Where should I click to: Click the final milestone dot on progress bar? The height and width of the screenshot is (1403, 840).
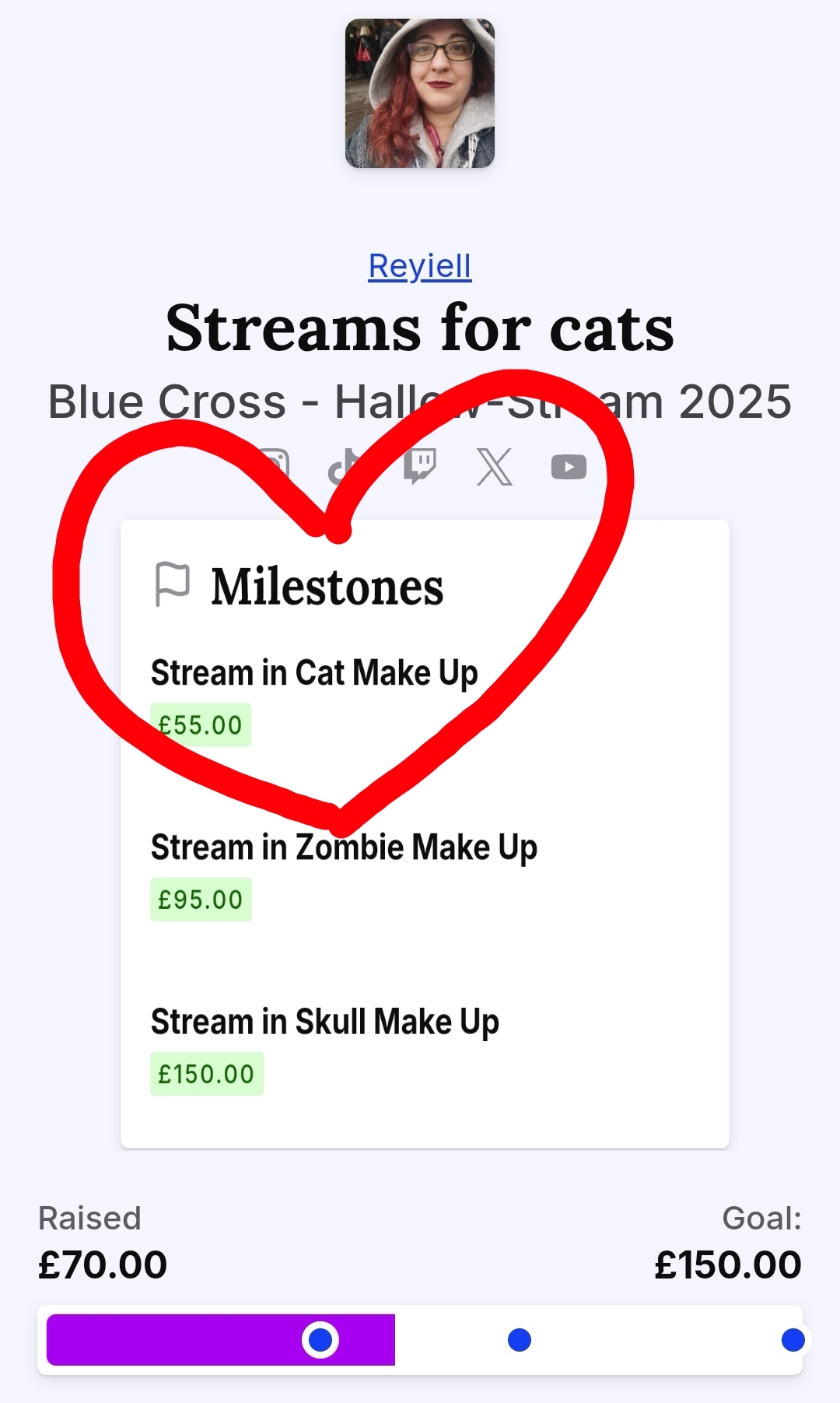tap(793, 1340)
